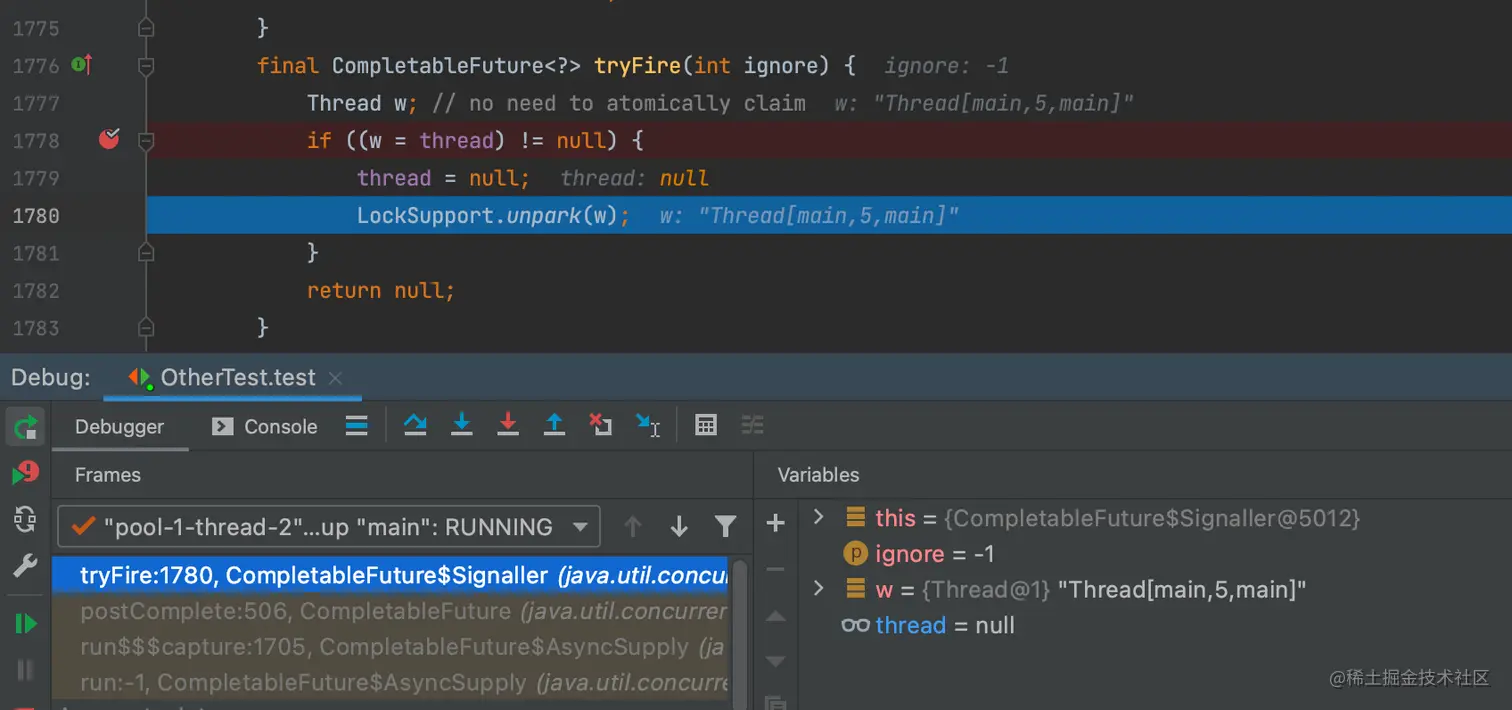Toggle auto-test in the debug sidebar
This screenshot has height=710, width=1512.
pyautogui.click(x=25, y=519)
